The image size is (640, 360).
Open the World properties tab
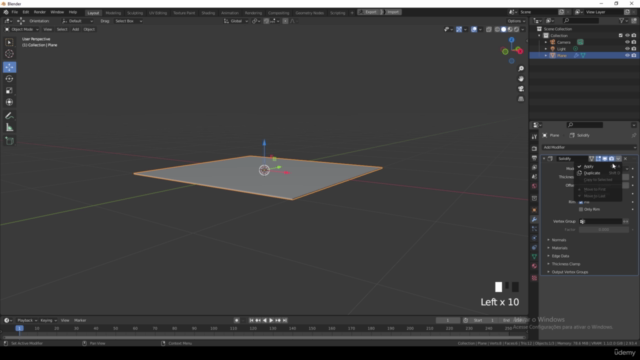coord(534,186)
